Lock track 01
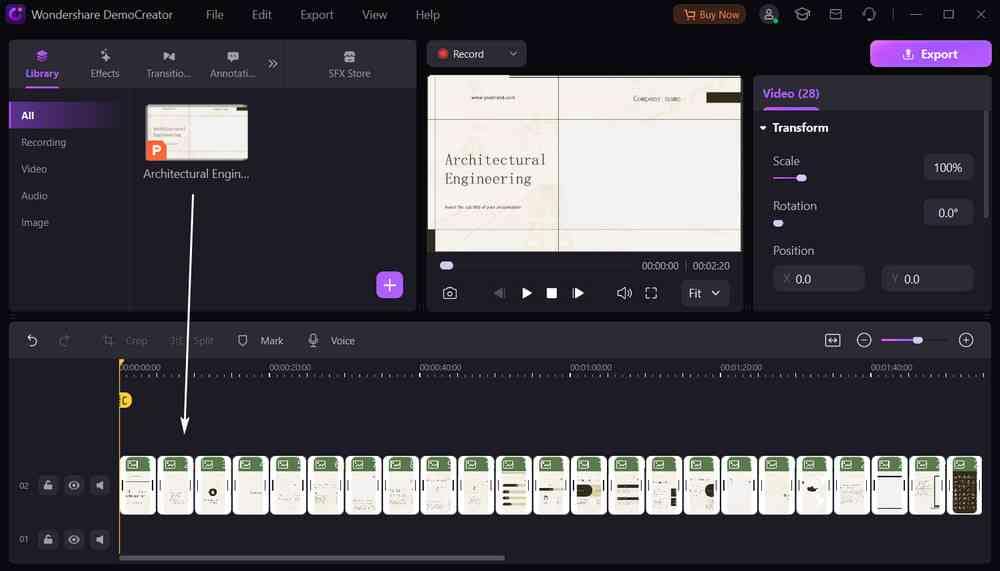 (48, 540)
